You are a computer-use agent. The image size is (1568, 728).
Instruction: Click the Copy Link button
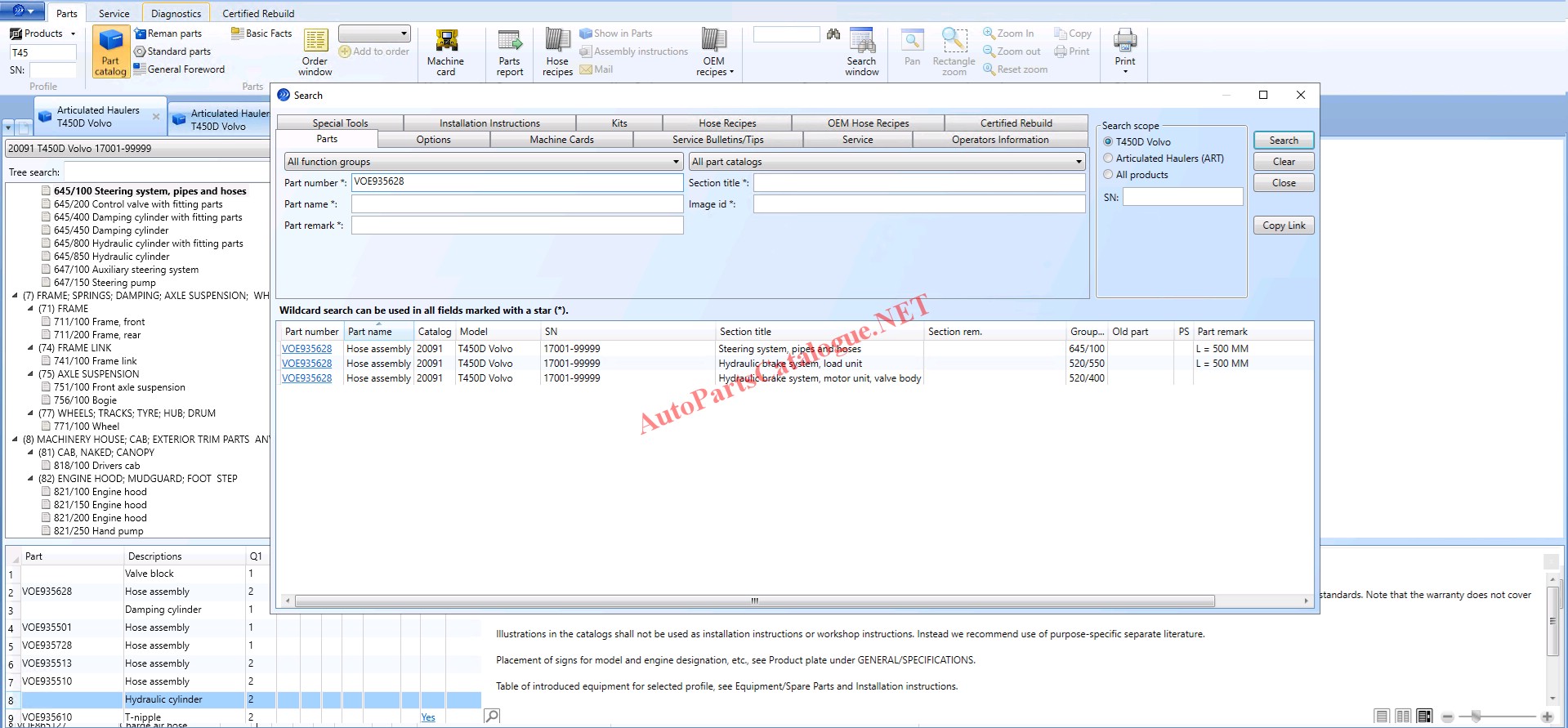tap(1283, 226)
